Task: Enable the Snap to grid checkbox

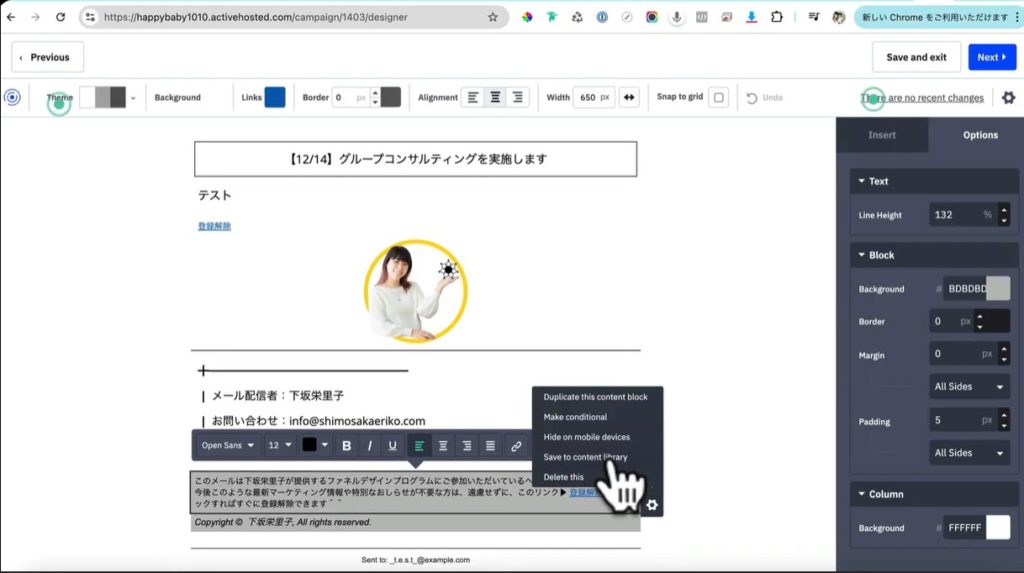Action: 719,97
